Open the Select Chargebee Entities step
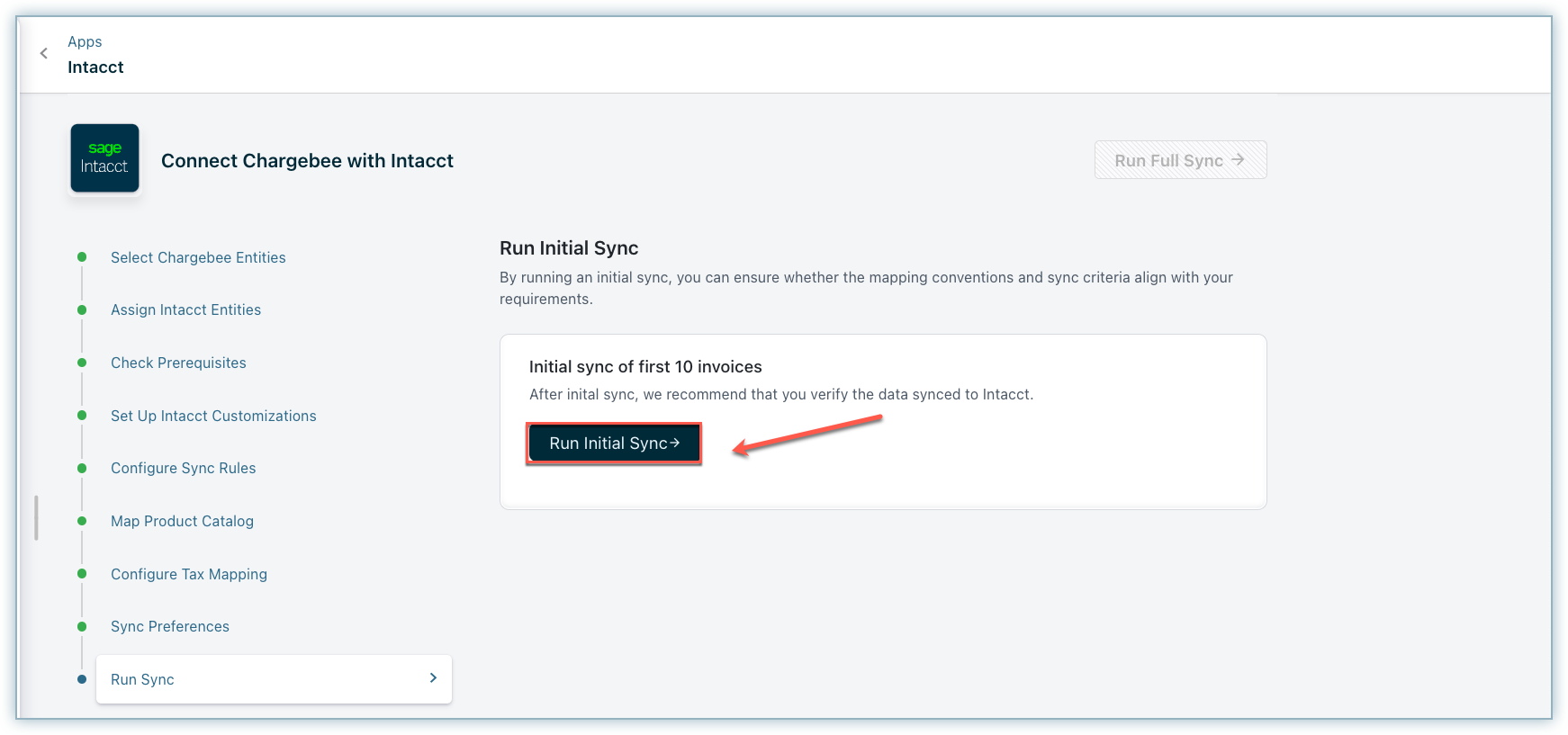1568x735 pixels. [x=198, y=257]
